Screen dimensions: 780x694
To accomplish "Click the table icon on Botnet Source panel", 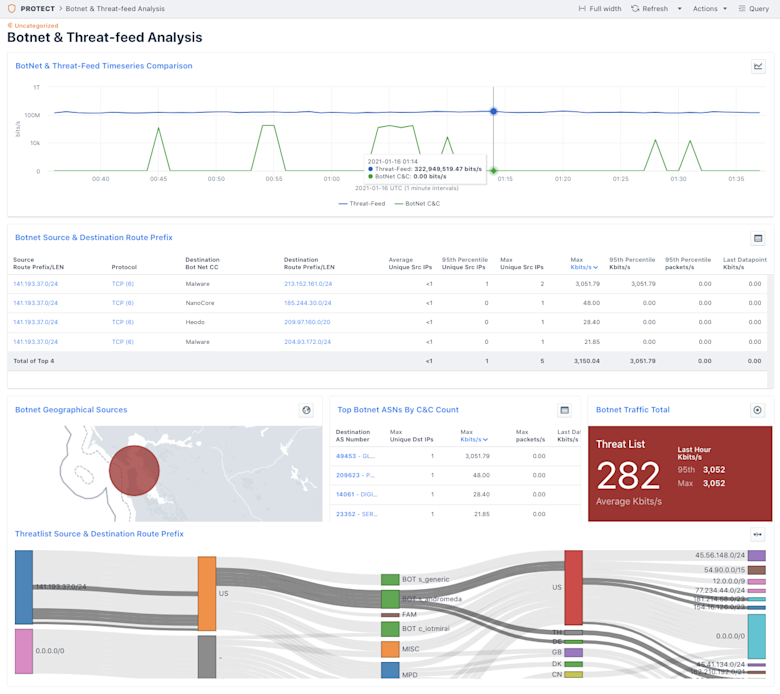I will click(758, 238).
